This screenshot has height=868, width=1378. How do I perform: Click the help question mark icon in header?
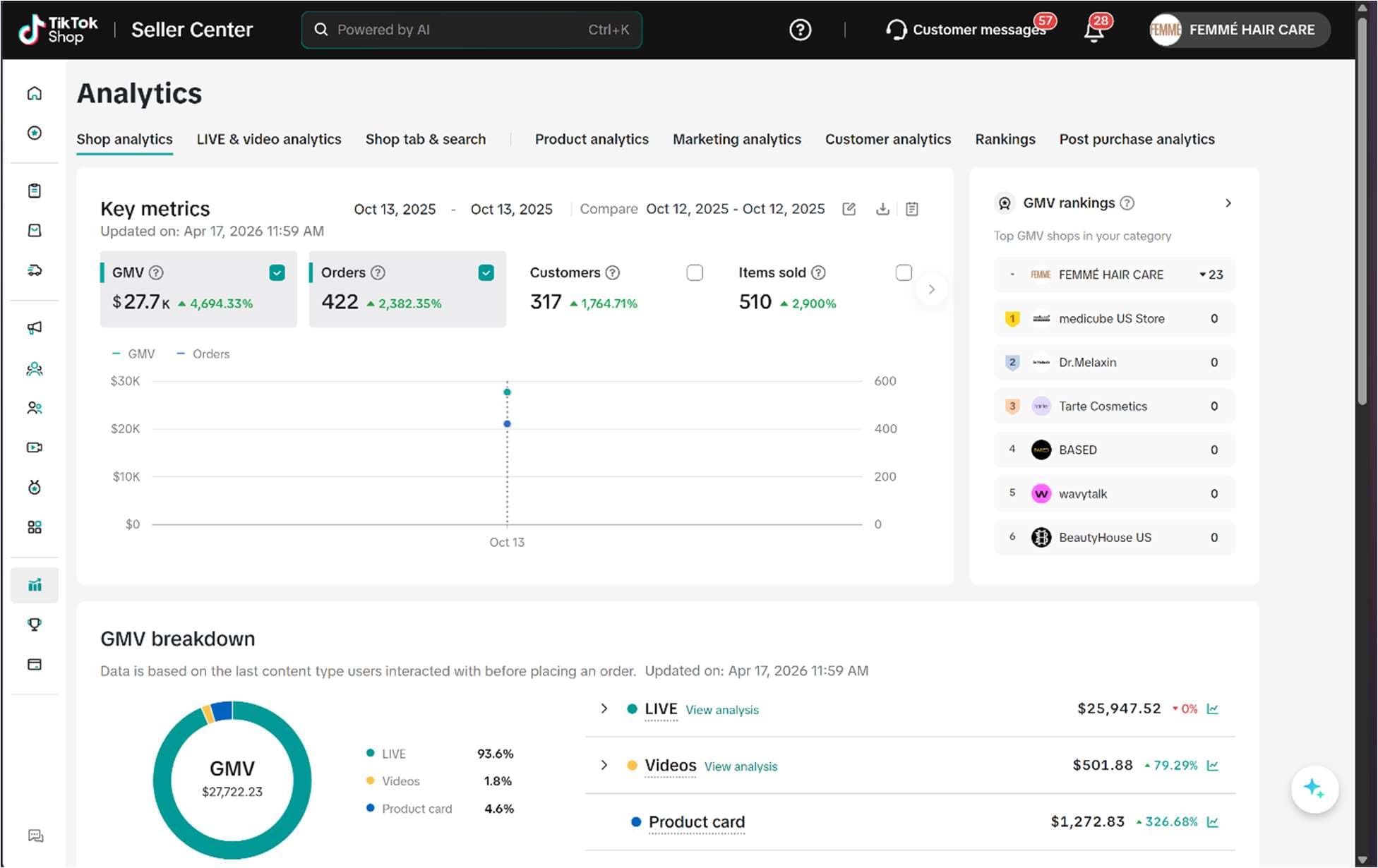(800, 30)
